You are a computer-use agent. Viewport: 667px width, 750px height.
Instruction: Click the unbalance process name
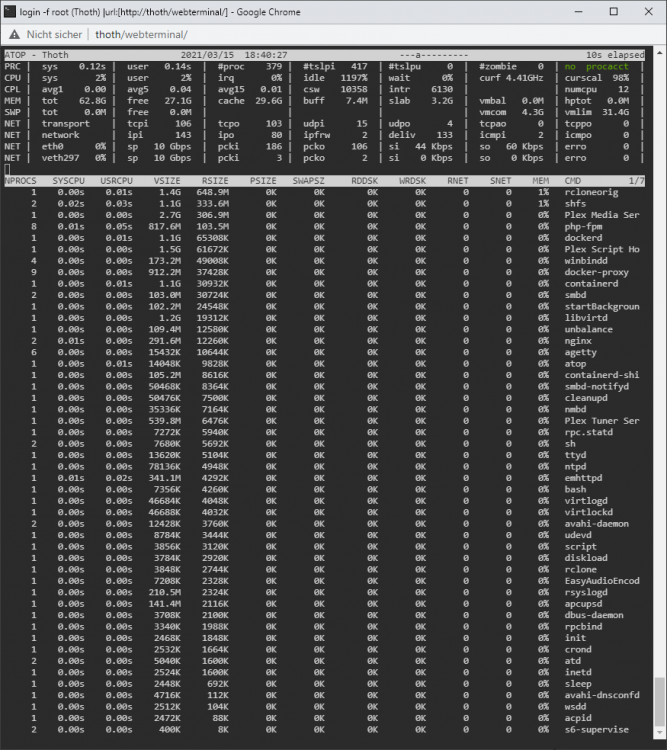pyautogui.click(x=589, y=329)
